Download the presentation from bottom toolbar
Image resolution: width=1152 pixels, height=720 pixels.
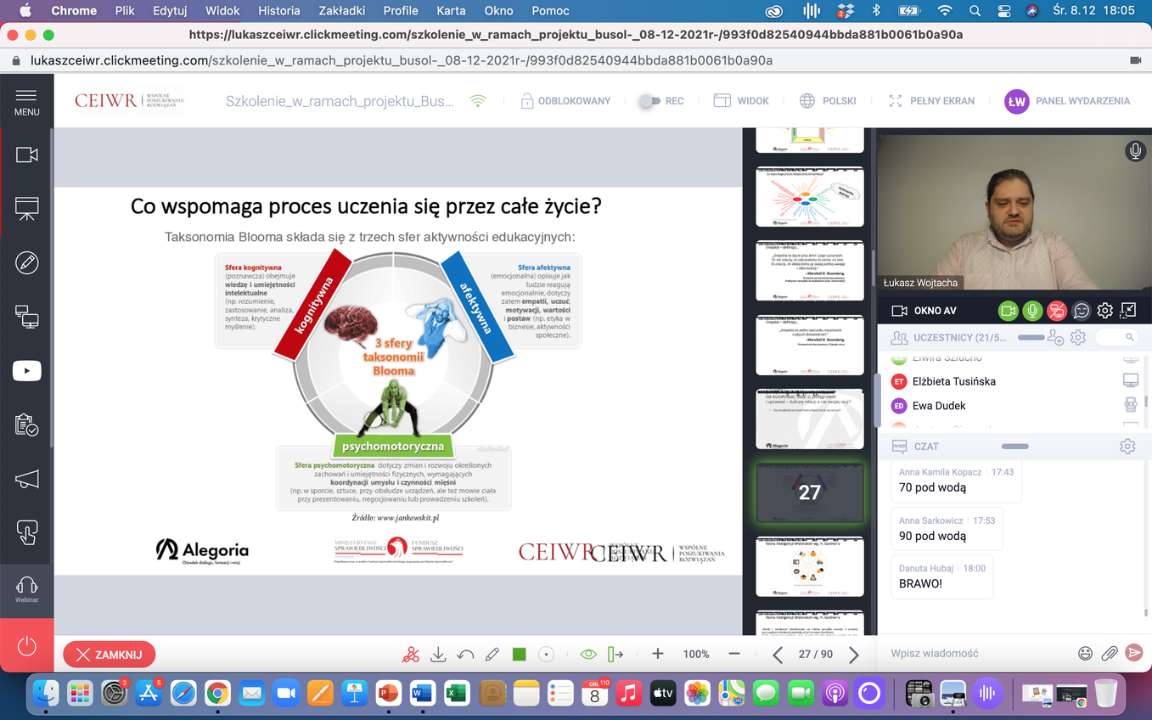coord(438,655)
